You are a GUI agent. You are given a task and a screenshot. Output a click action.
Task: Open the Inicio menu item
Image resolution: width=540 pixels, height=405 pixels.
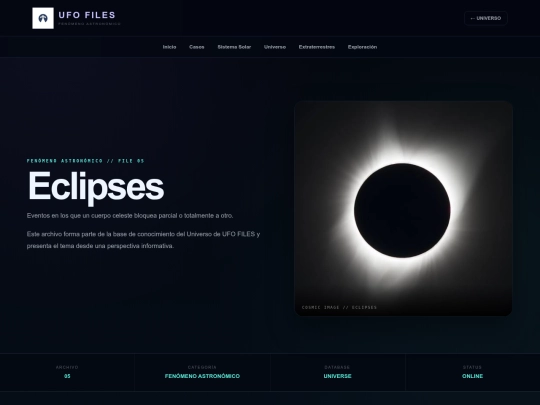169,47
